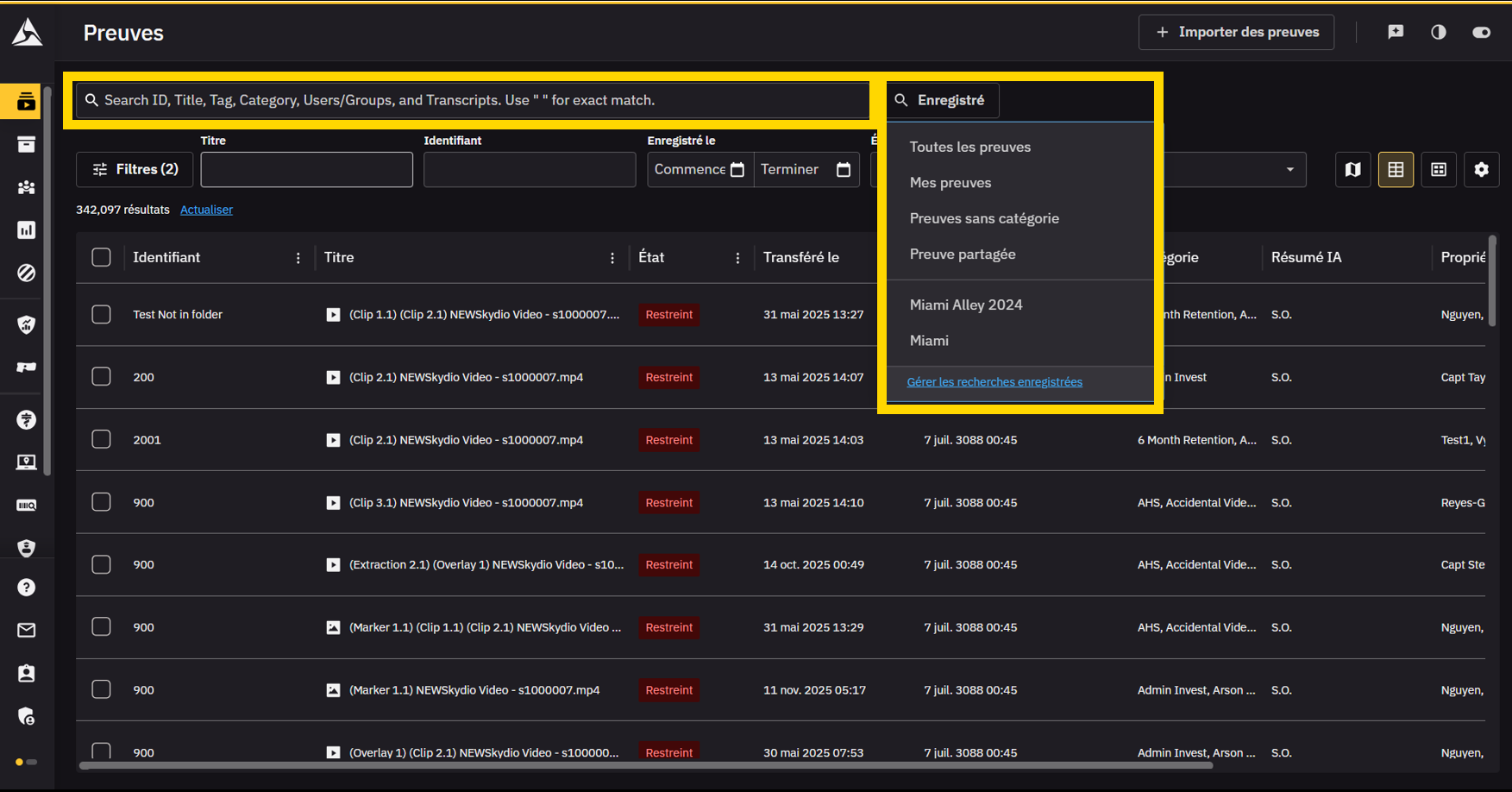Switch to the table grid view icon
1512x792 pixels.
(x=1396, y=170)
